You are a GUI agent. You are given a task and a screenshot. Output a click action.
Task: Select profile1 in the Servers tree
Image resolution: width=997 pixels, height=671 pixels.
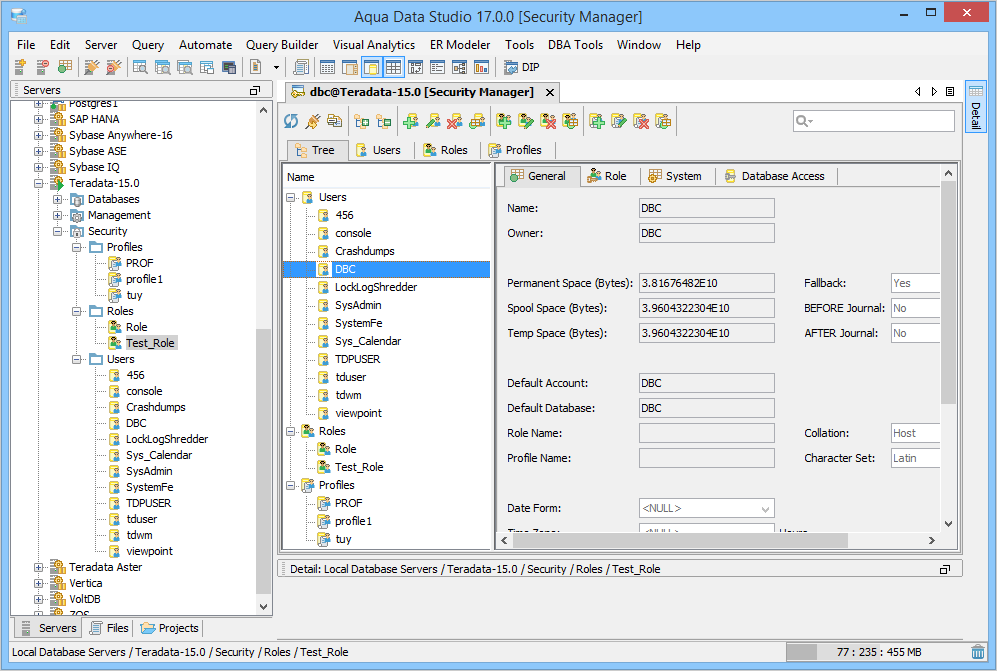click(x=144, y=279)
